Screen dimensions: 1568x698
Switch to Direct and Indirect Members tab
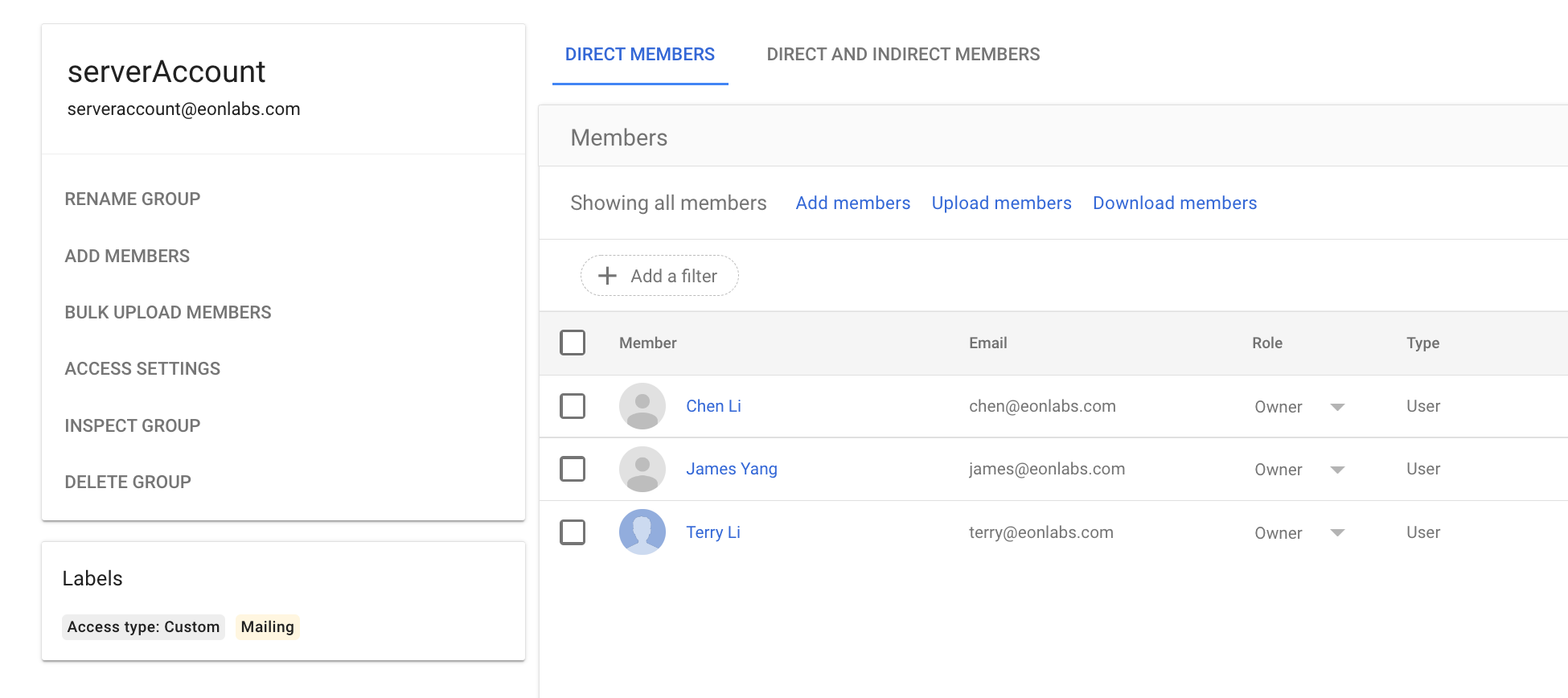[903, 55]
